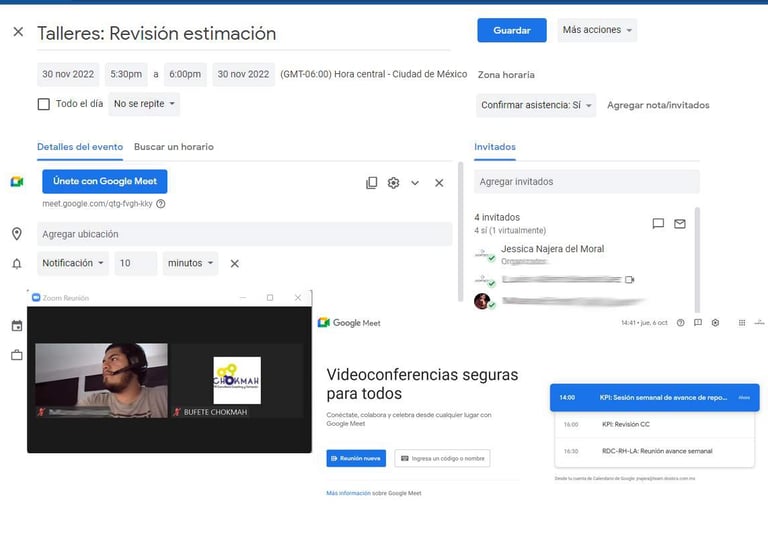Image resolution: width=768 pixels, height=538 pixels.
Task: Select the Invitados tab
Action: pos(495,147)
